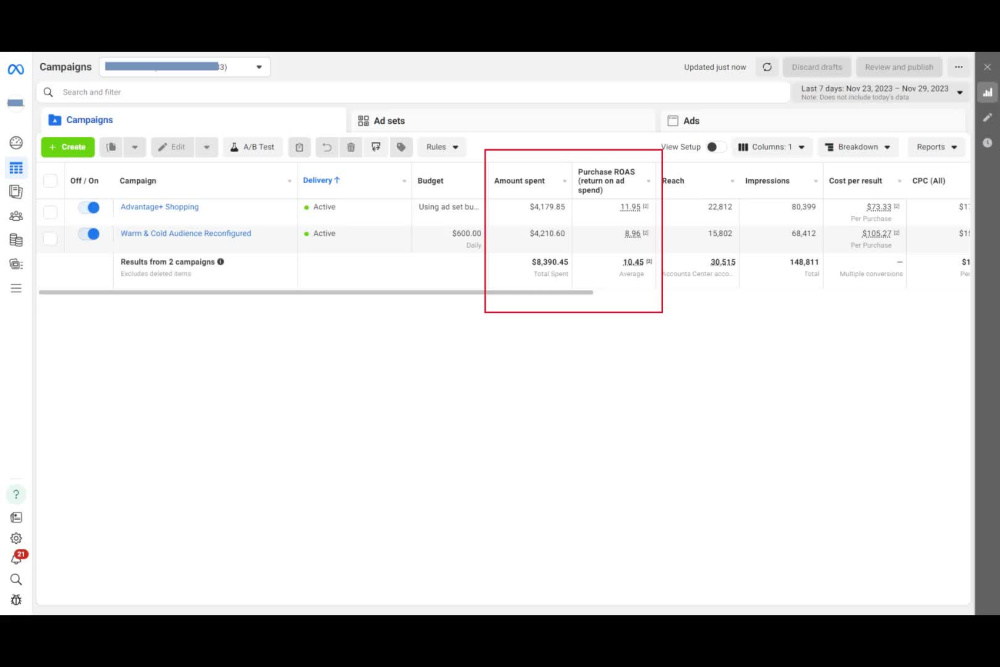This screenshot has height=667, width=1000.
Task: Open the Reports dropdown
Action: (x=936, y=147)
